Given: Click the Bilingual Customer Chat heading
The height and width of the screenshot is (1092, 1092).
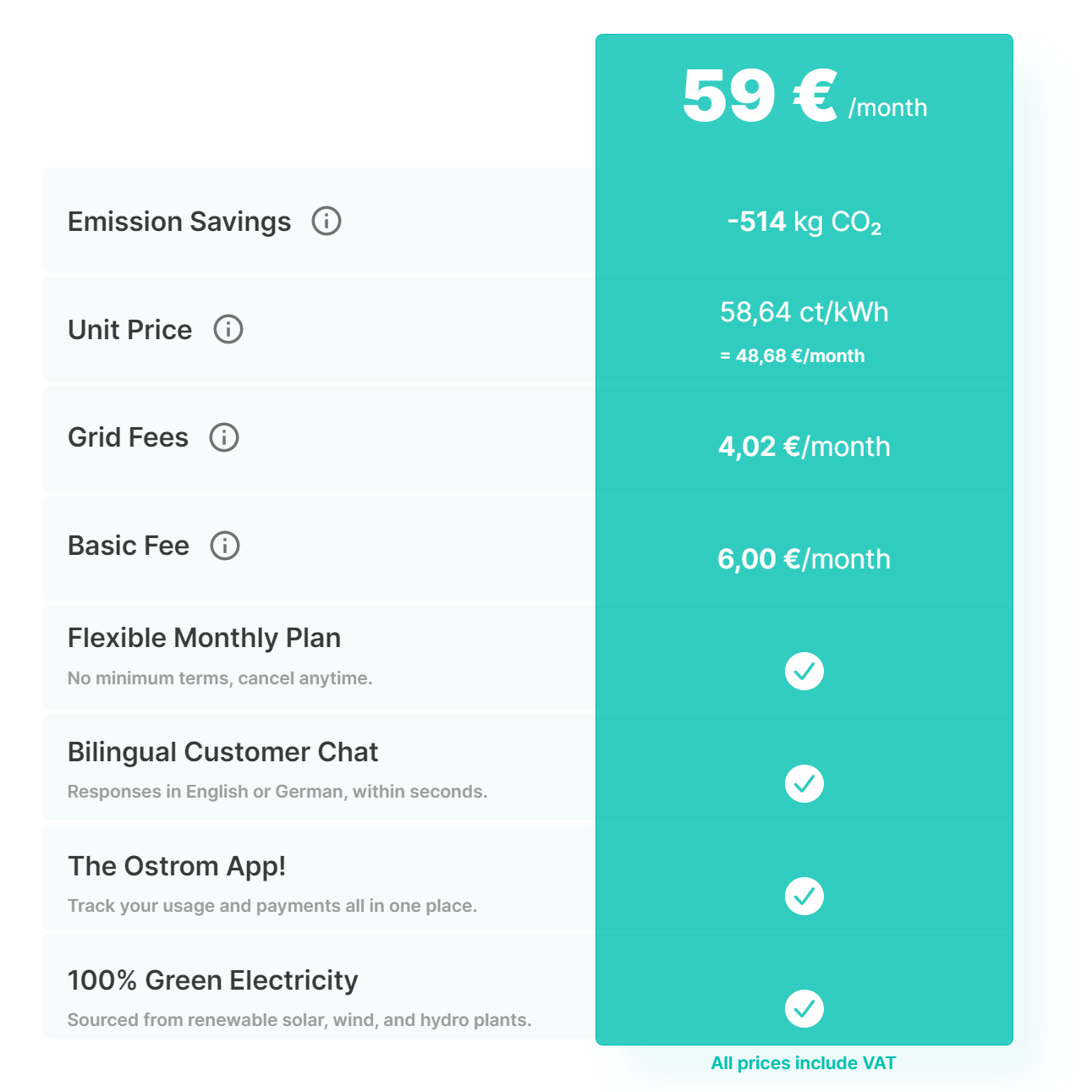Looking at the screenshot, I should [x=222, y=752].
